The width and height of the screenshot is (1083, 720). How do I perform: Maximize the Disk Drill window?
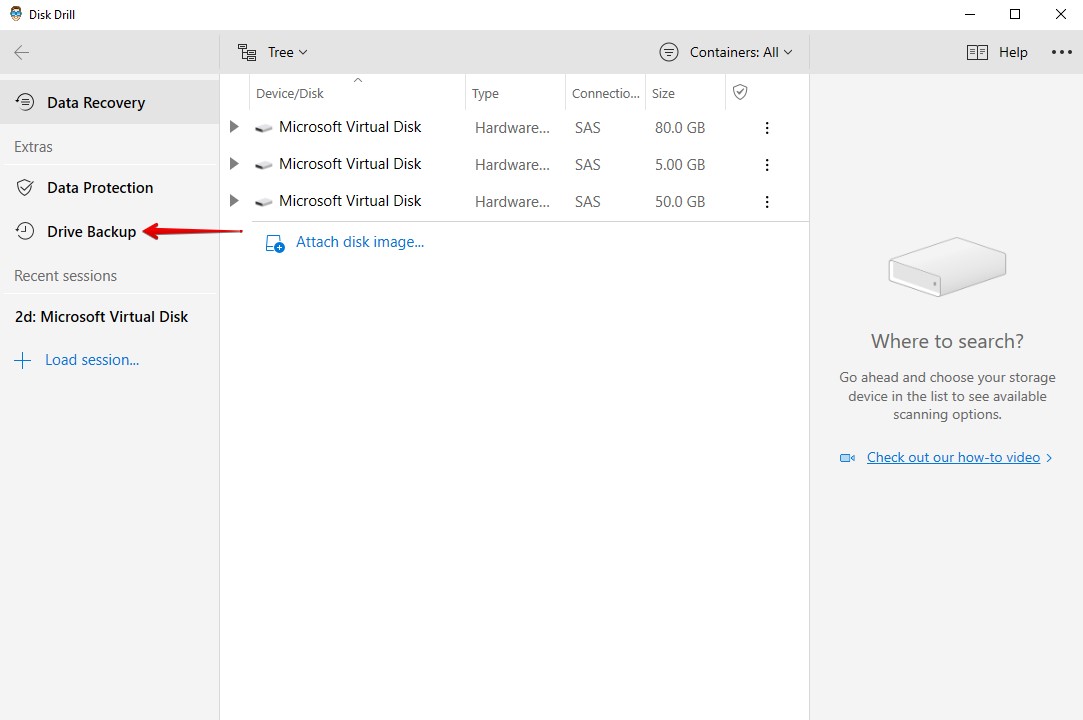pos(1015,14)
